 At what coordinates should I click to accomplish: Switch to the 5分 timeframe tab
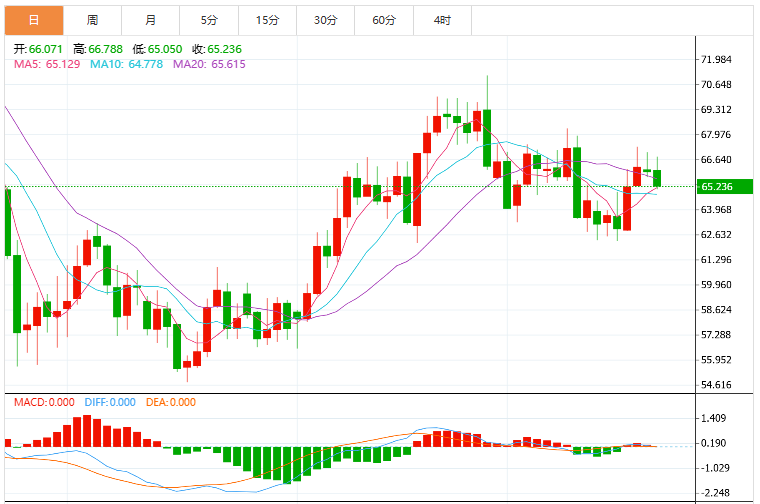[209, 20]
